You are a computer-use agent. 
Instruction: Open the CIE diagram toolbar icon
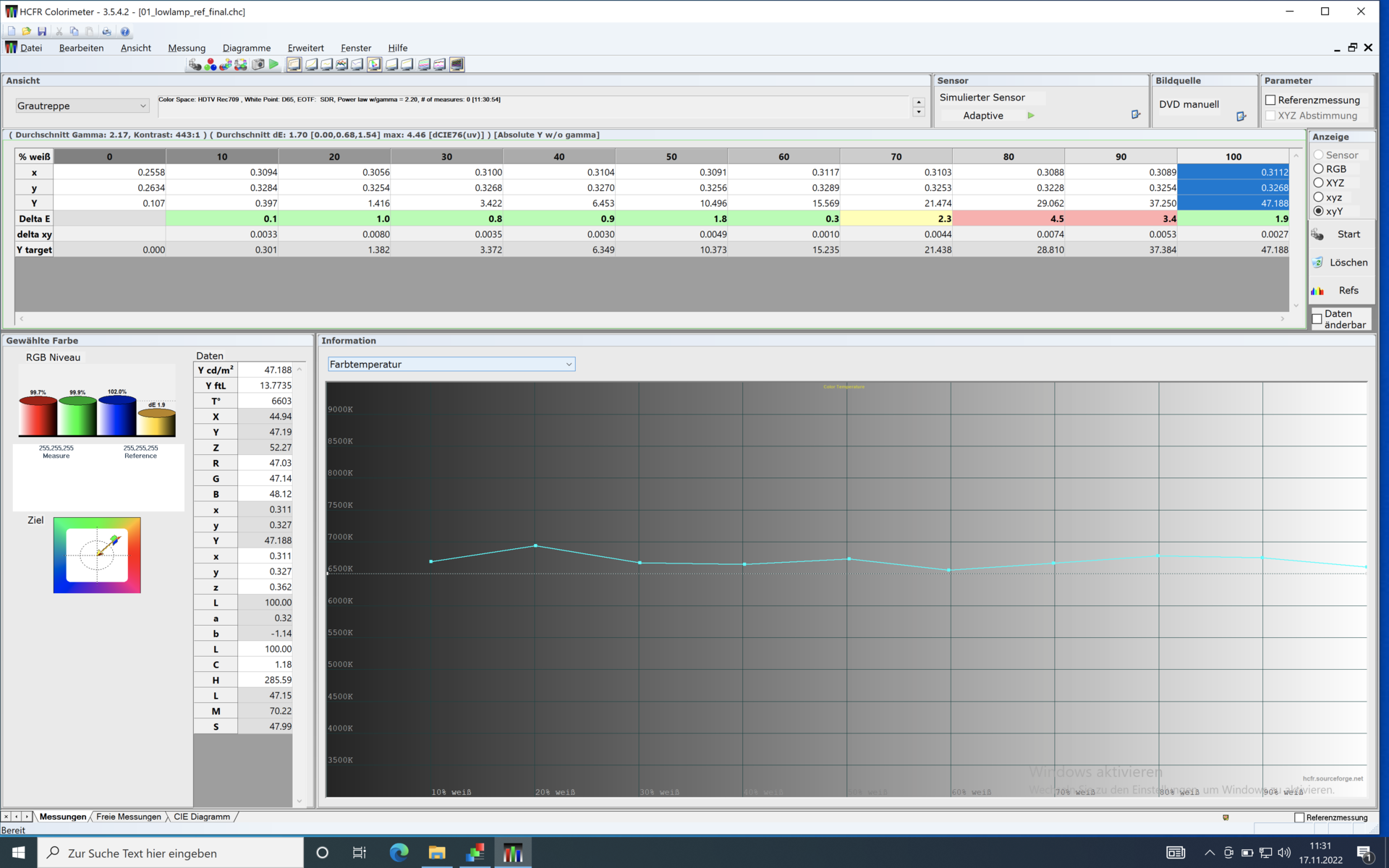374,64
